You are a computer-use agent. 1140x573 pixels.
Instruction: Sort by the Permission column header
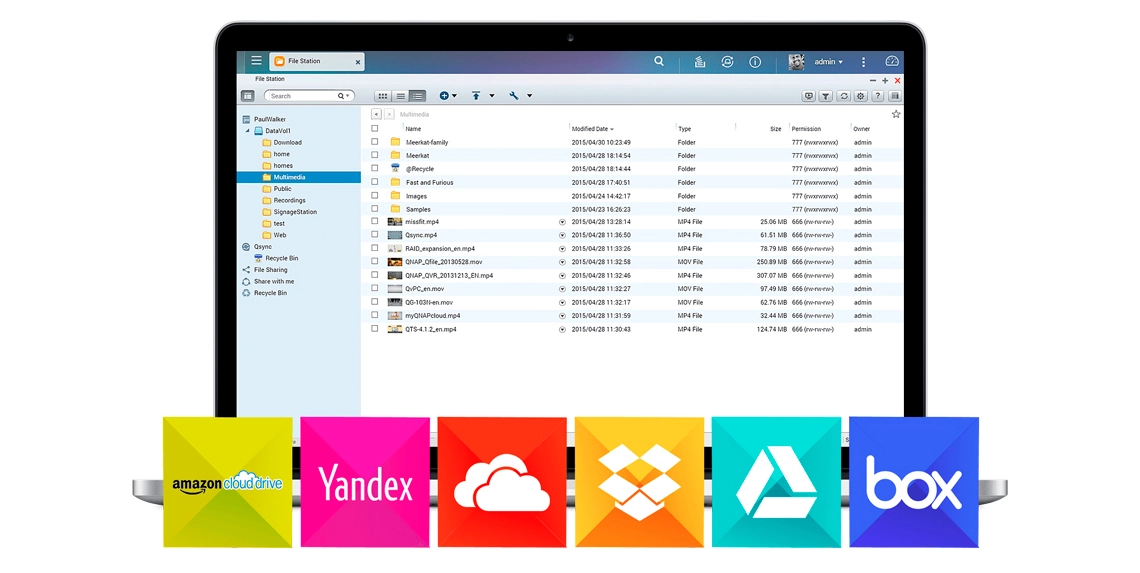(806, 129)
